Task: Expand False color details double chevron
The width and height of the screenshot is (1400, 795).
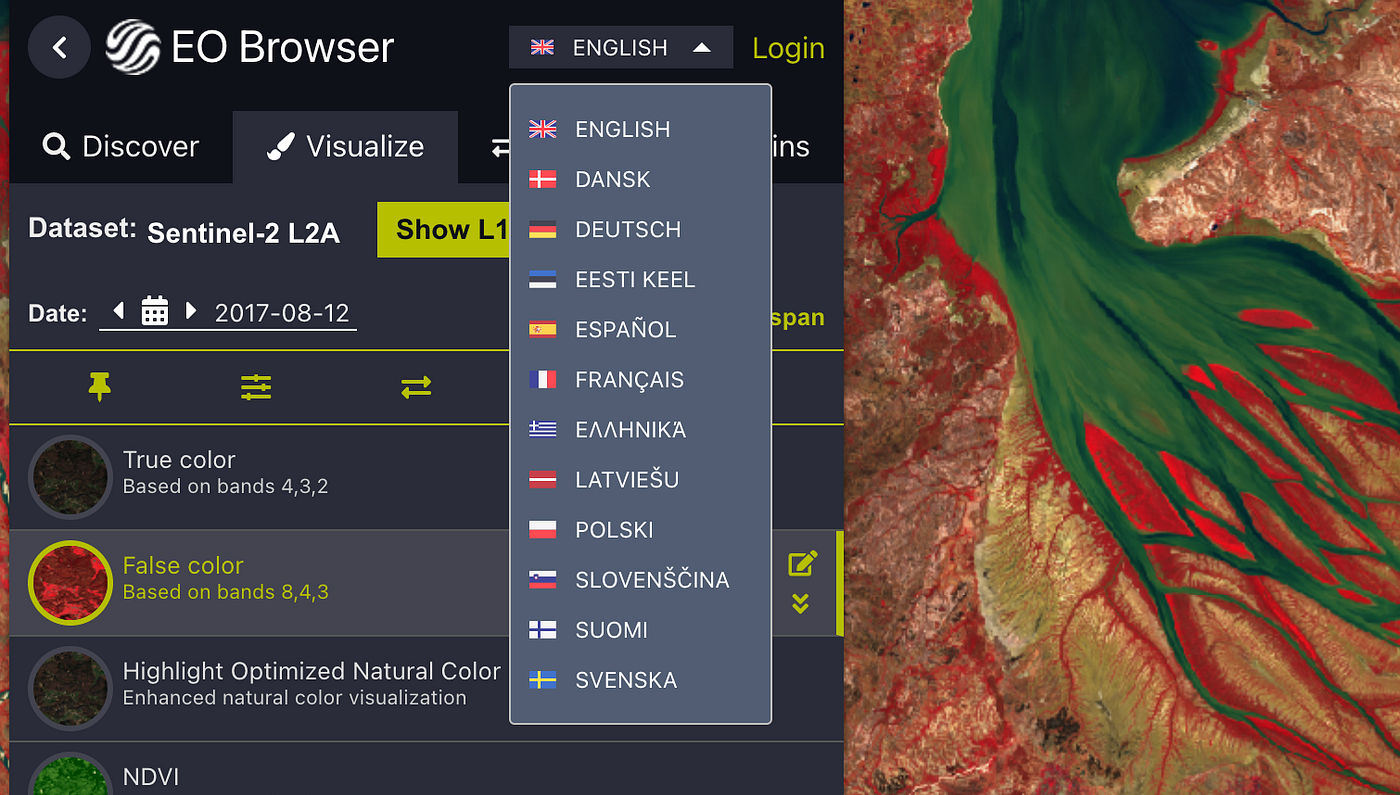Action: click(x=800, y=603)
